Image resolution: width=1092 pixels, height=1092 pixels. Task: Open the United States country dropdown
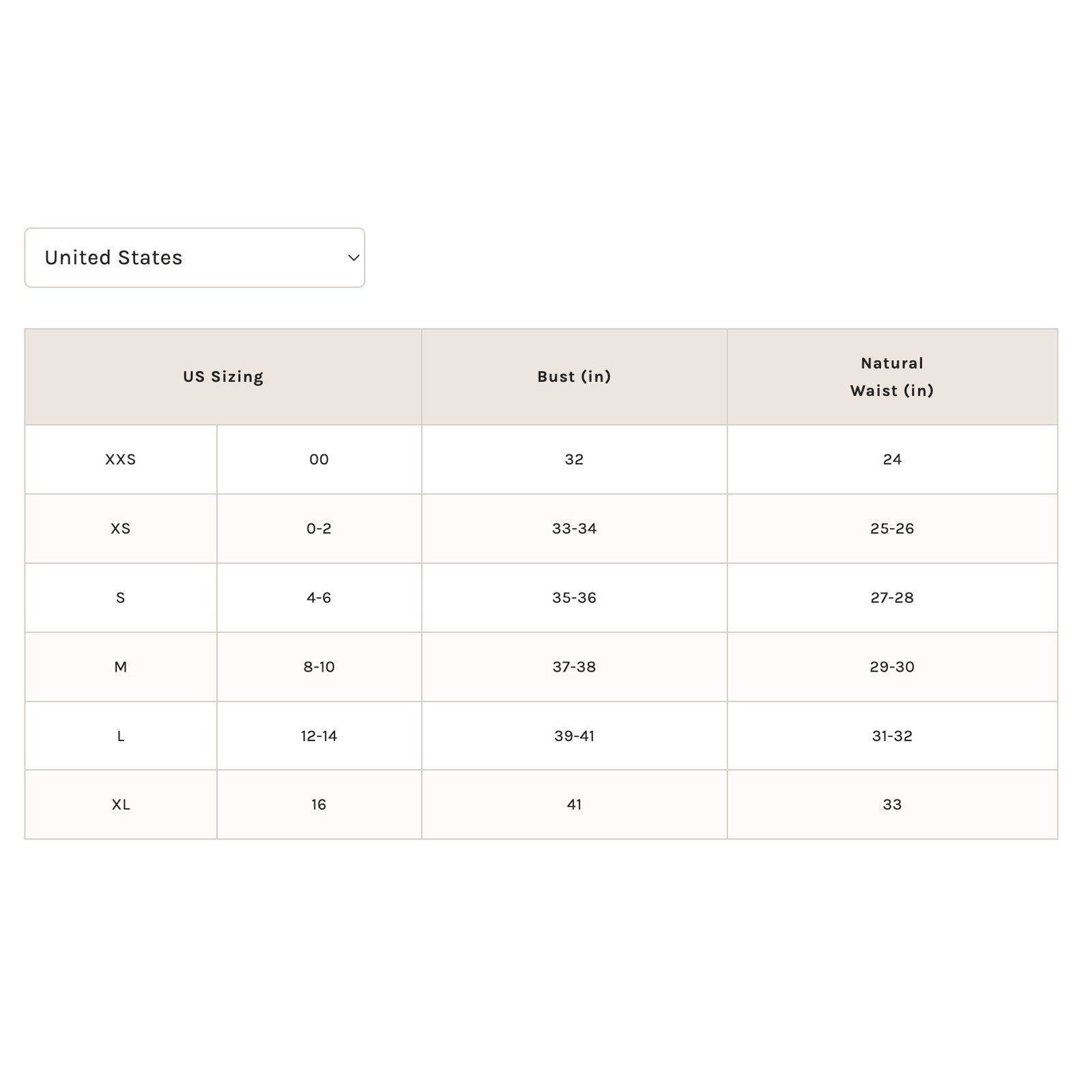(x=195, y=257)
